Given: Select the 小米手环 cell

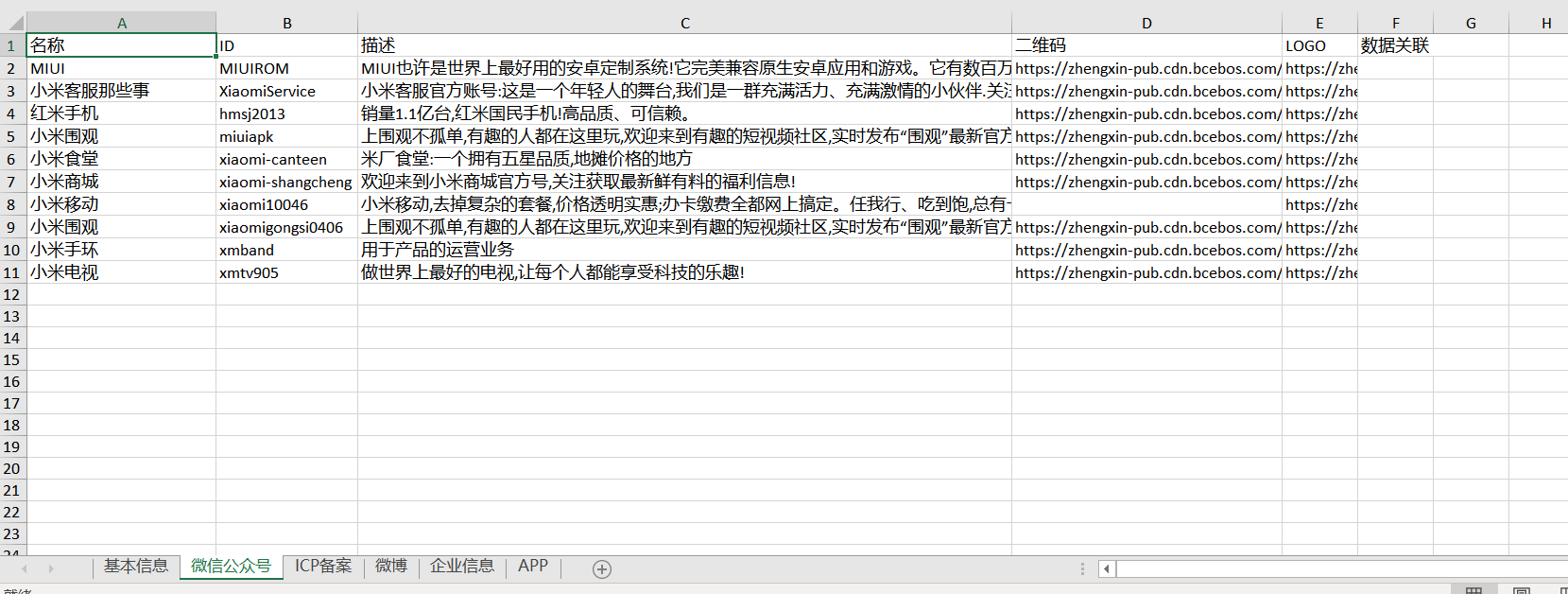Looking at the screenshot, I should pyautogui.click(x=122, y=250).
